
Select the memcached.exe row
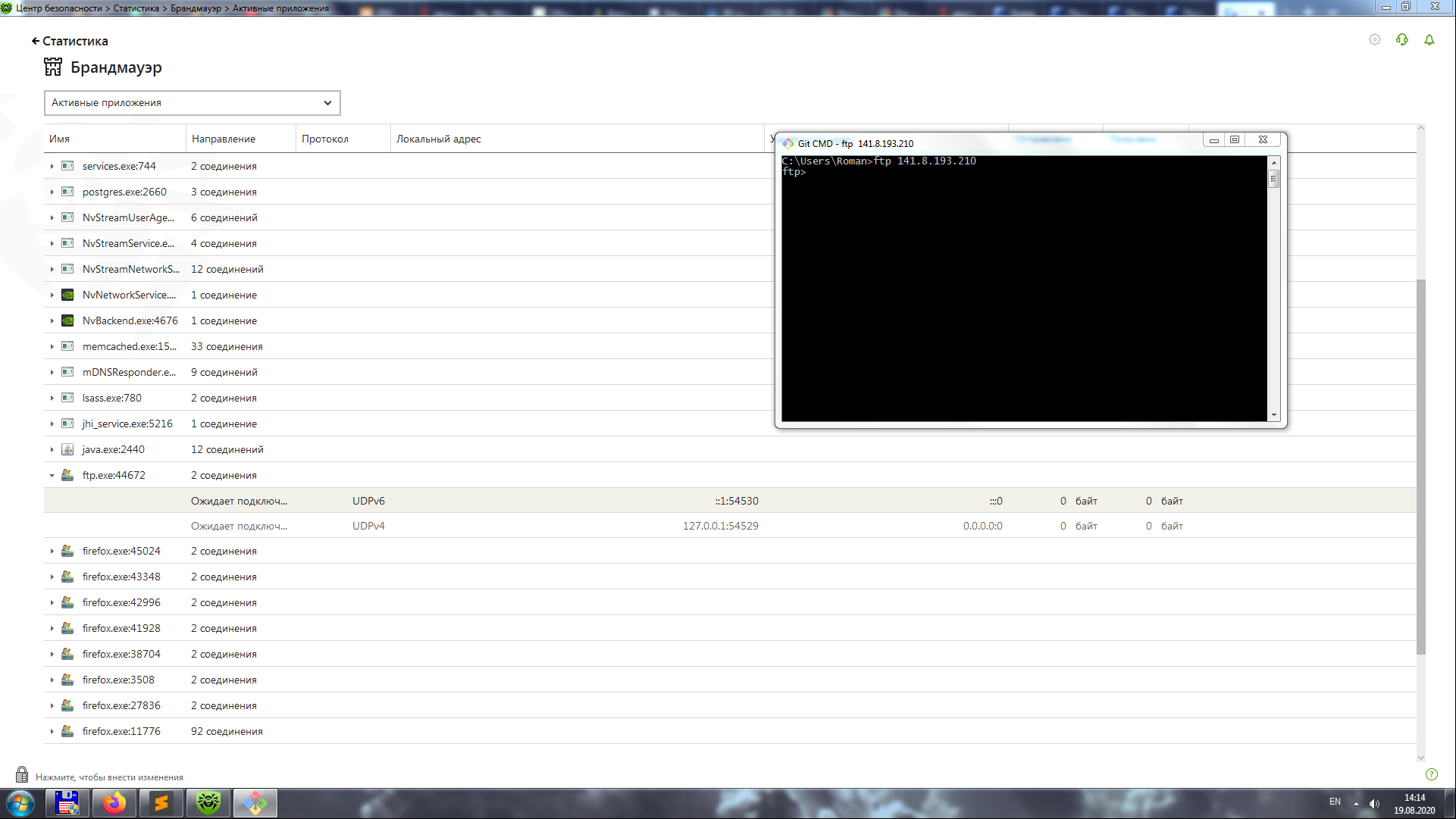point(129,346)
